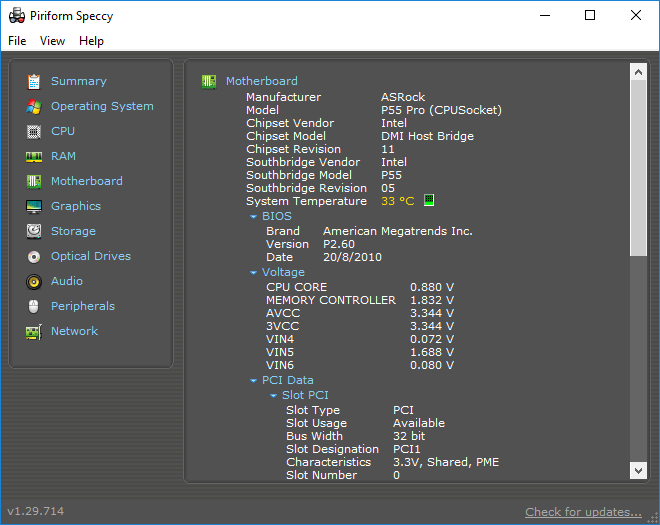Click the Audio speaker icon
Screen dimensions: 660x525
[x=34, y=282]
